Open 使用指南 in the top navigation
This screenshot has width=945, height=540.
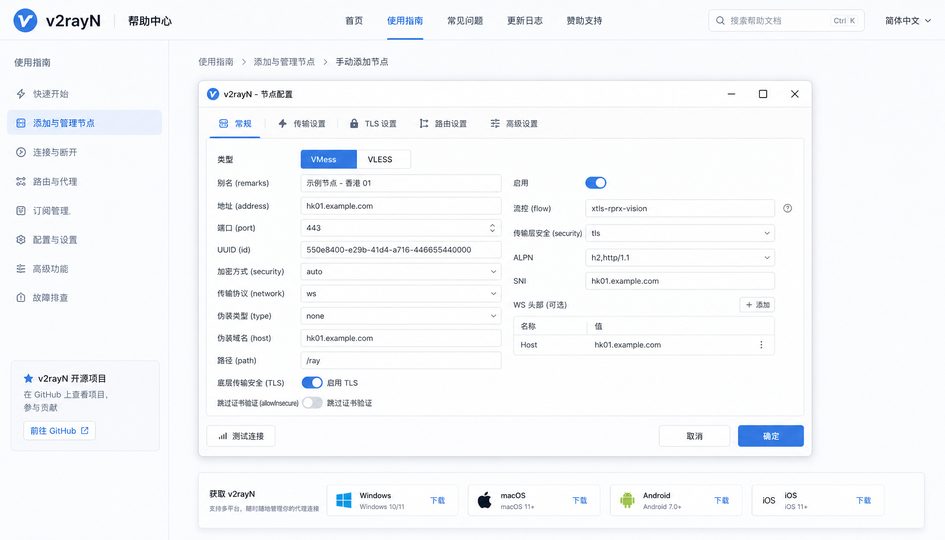(x=405, y=20)
